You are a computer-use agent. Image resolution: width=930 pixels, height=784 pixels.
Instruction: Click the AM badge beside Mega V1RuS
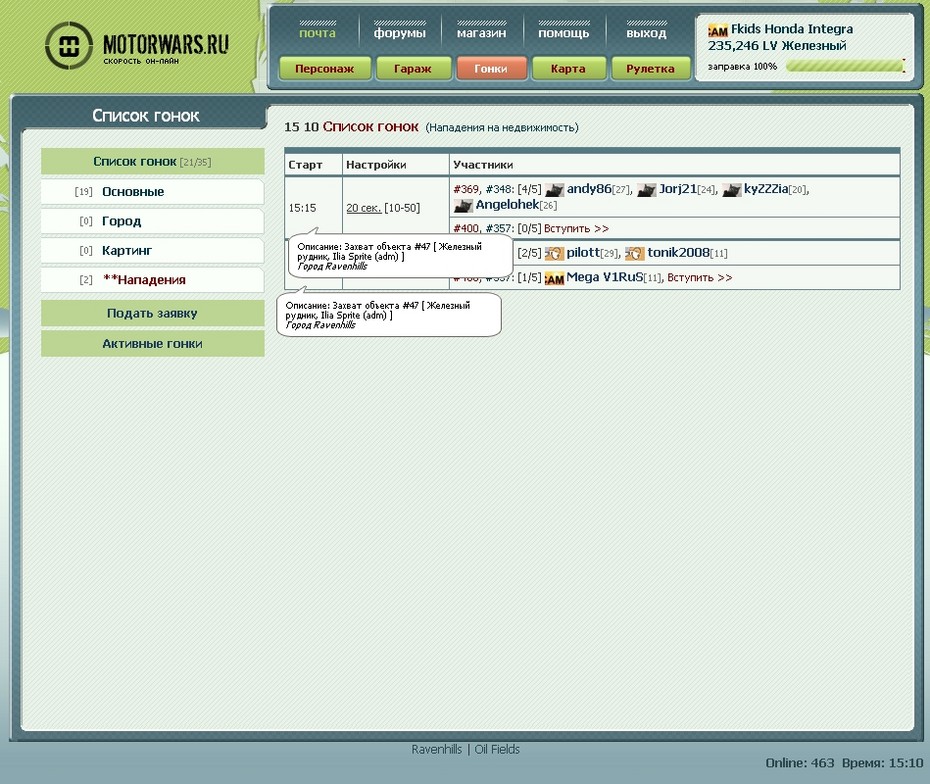point(554,278)
